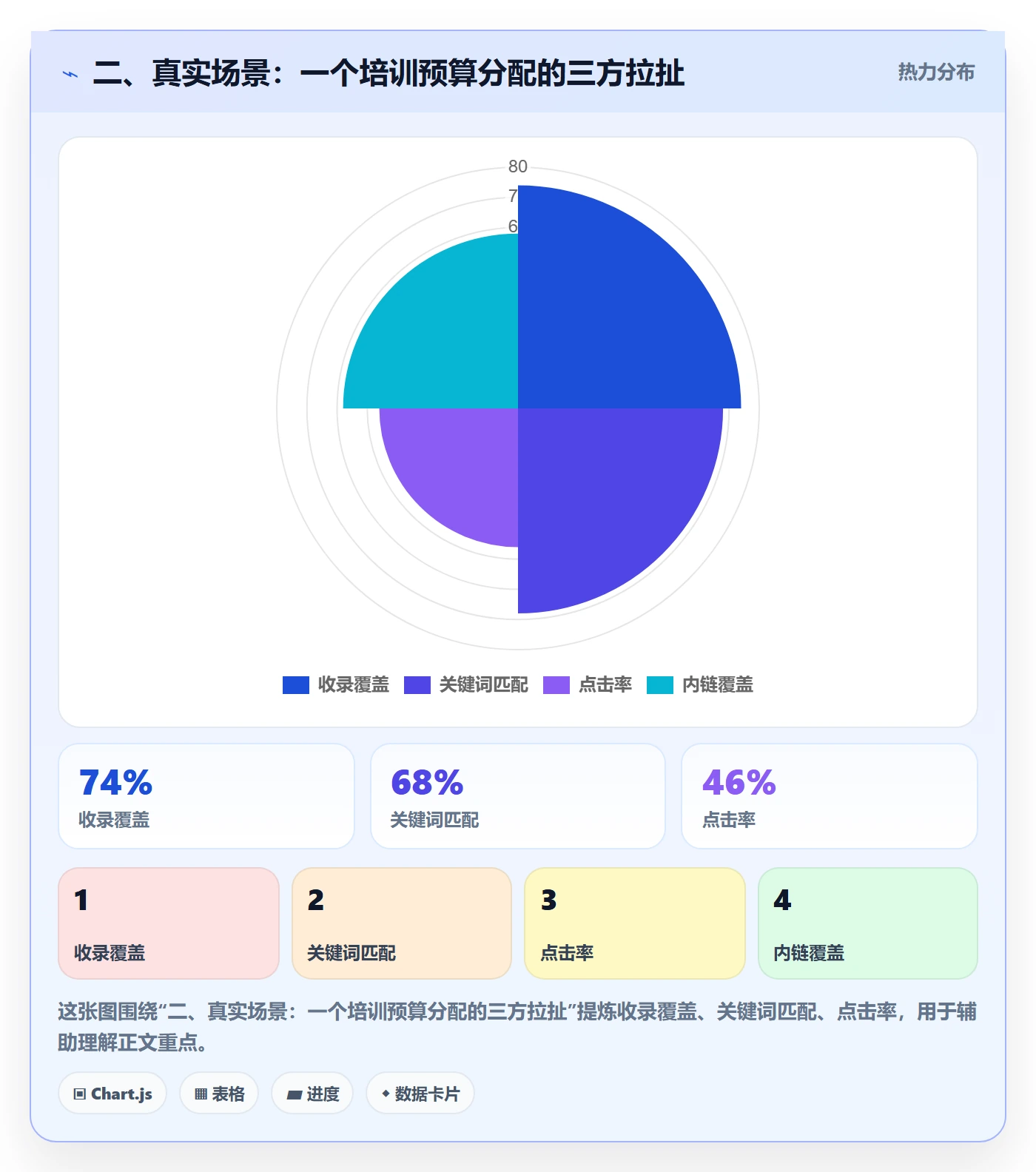1036x1172 pixels.
Task: Click the lightning bolt icon beside title
Action: pyautogui.click(x=70, y=74)
